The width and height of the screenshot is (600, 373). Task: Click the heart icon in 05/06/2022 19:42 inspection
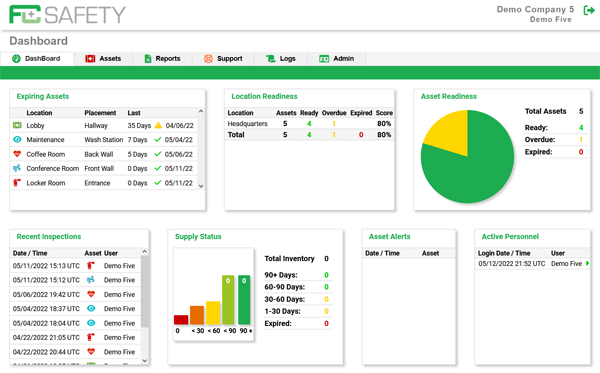[91, 294]
